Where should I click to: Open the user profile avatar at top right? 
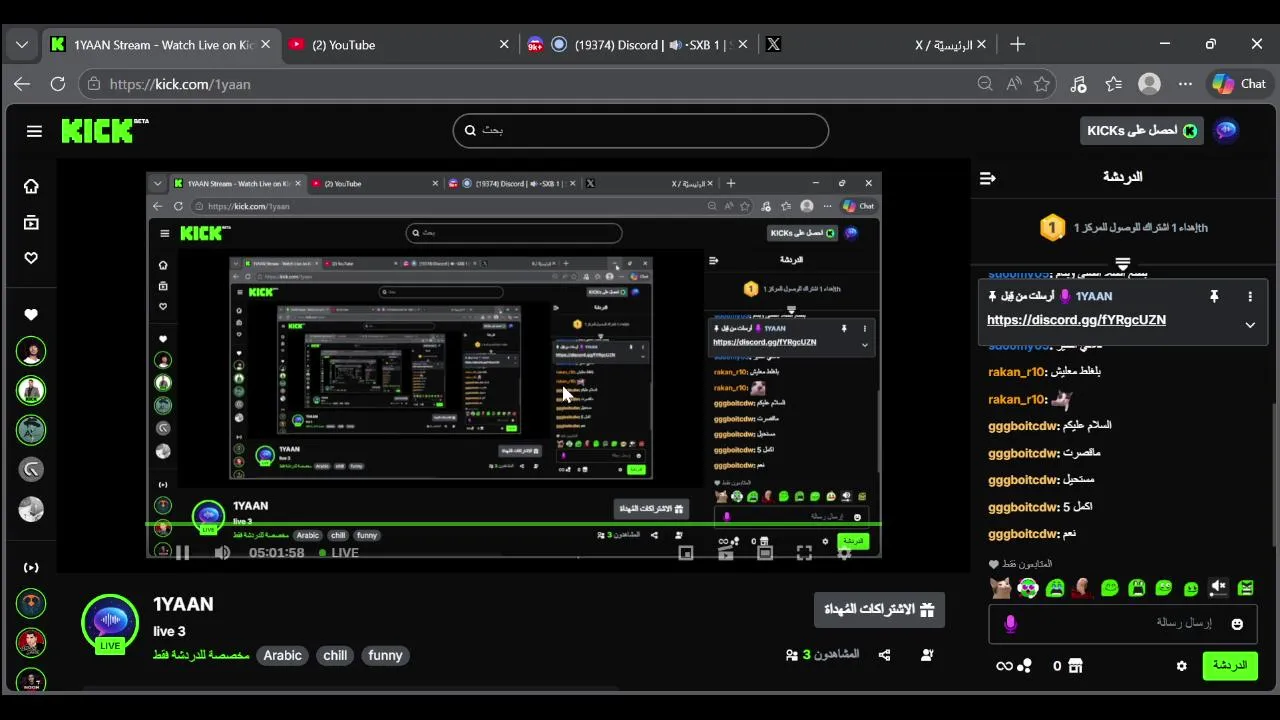[1226, 131]
